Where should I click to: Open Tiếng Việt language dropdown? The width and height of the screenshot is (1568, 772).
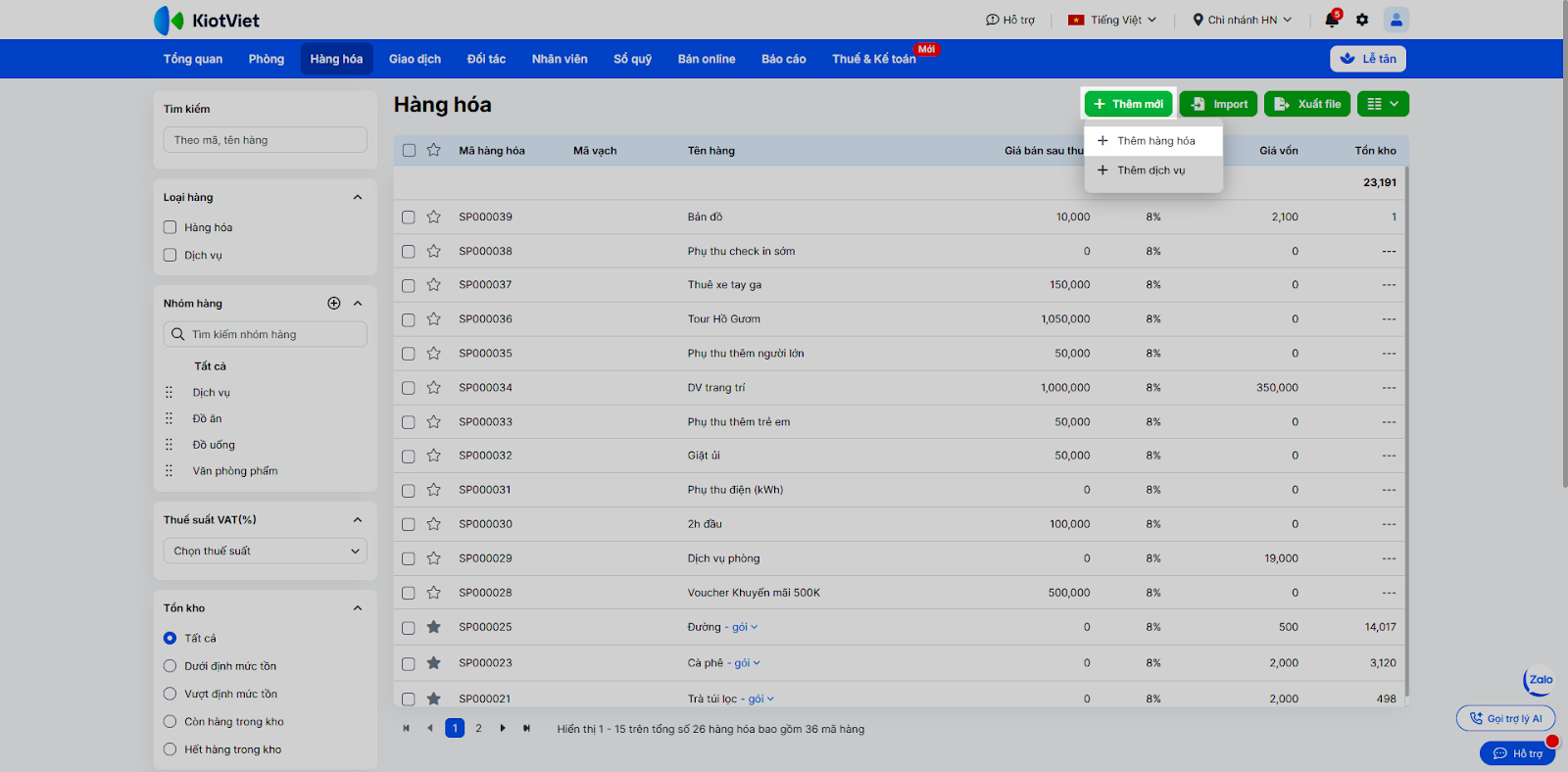pos(1112,20)
